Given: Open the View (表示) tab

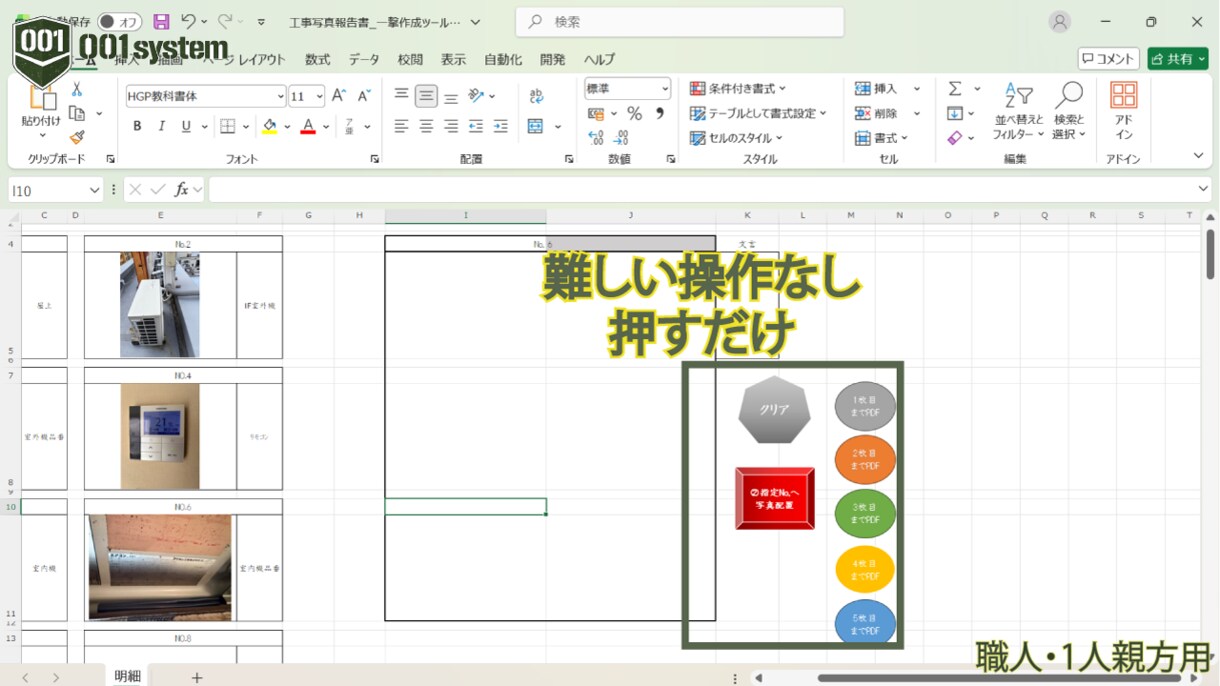Looking at the screenshot, I should (x=453, y=60).
